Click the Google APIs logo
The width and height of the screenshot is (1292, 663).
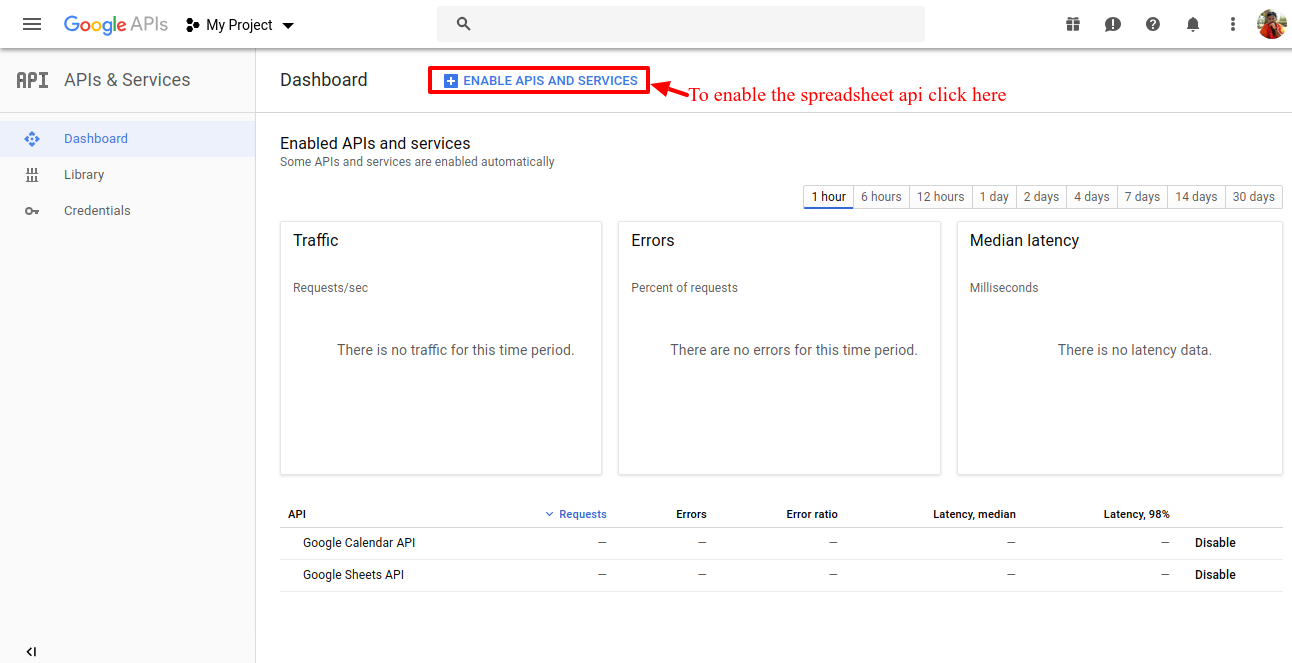116,25
